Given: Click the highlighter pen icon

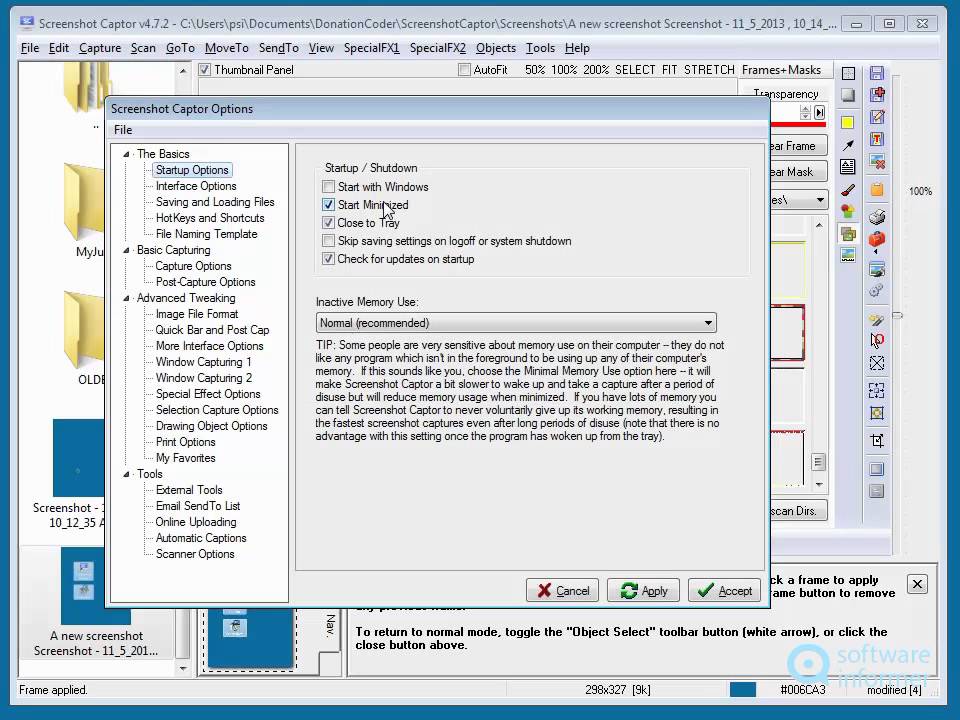Looking at the screenshot, I should (x=877, y=319).
